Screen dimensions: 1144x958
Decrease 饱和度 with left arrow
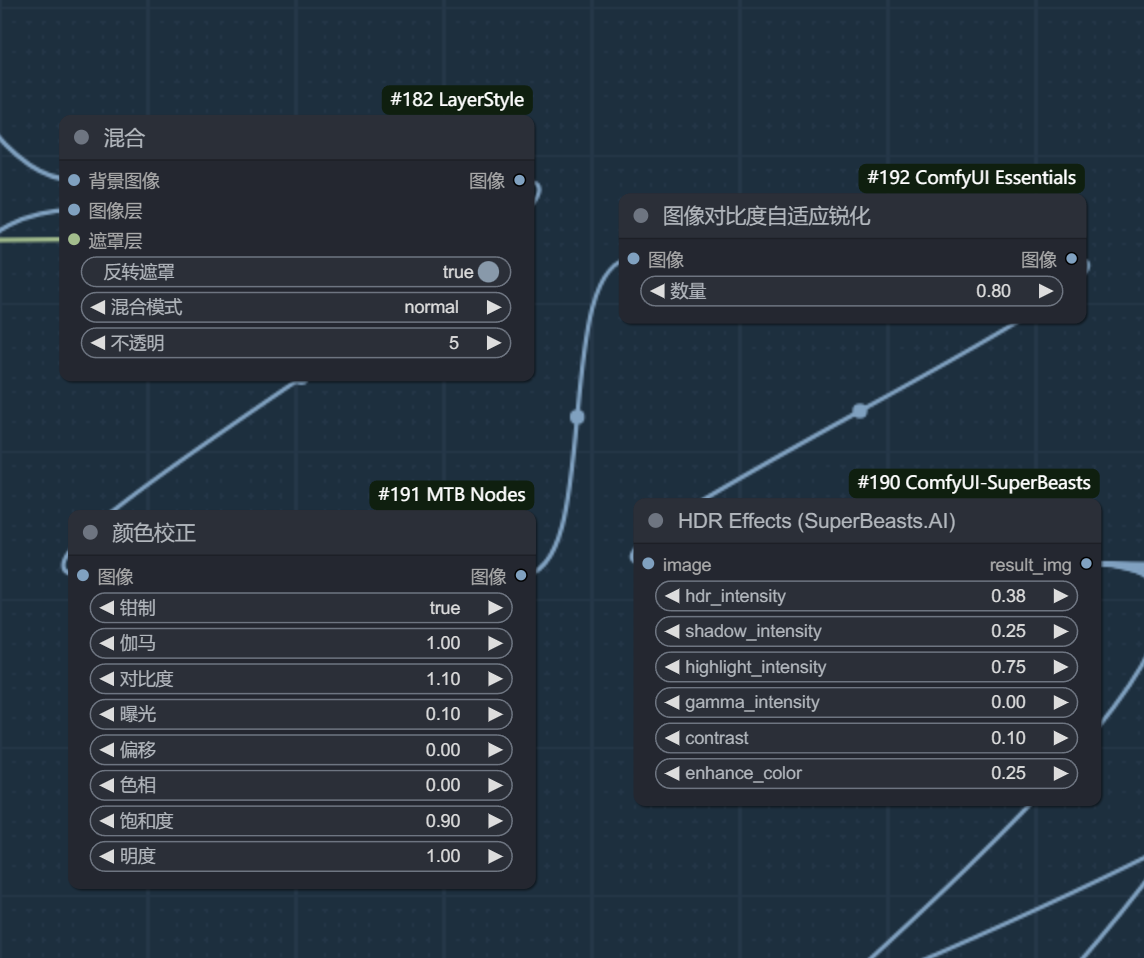tap(107, 821)
